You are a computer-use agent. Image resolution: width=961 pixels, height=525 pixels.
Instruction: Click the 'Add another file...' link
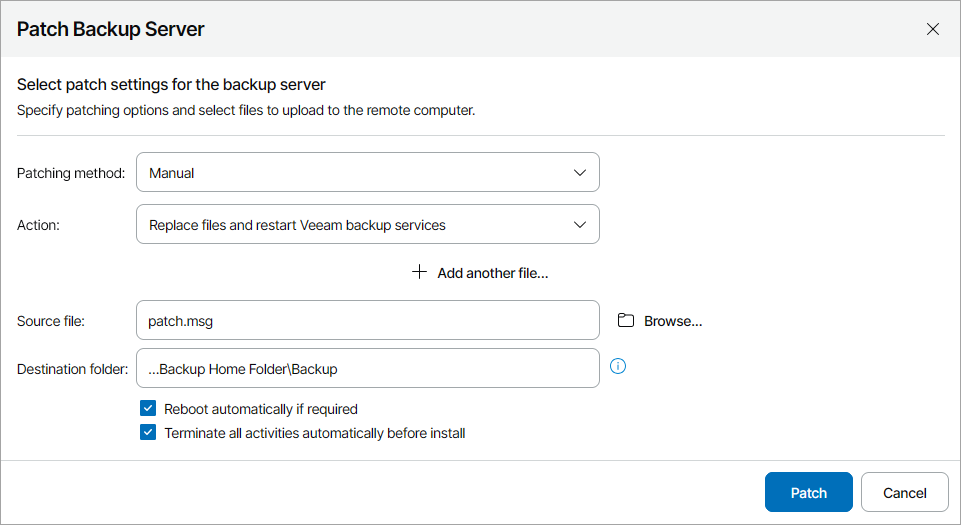[x=493, y=273]
